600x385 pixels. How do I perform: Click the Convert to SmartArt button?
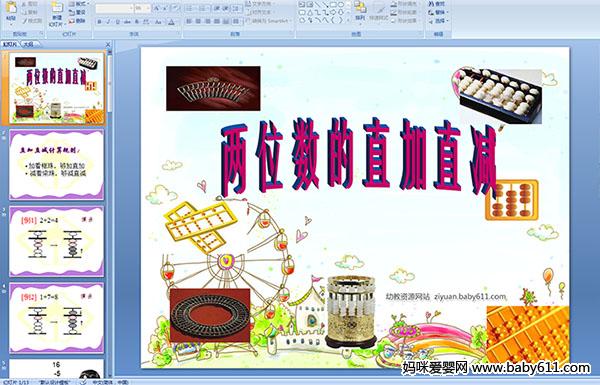click(x=269, y=21)
